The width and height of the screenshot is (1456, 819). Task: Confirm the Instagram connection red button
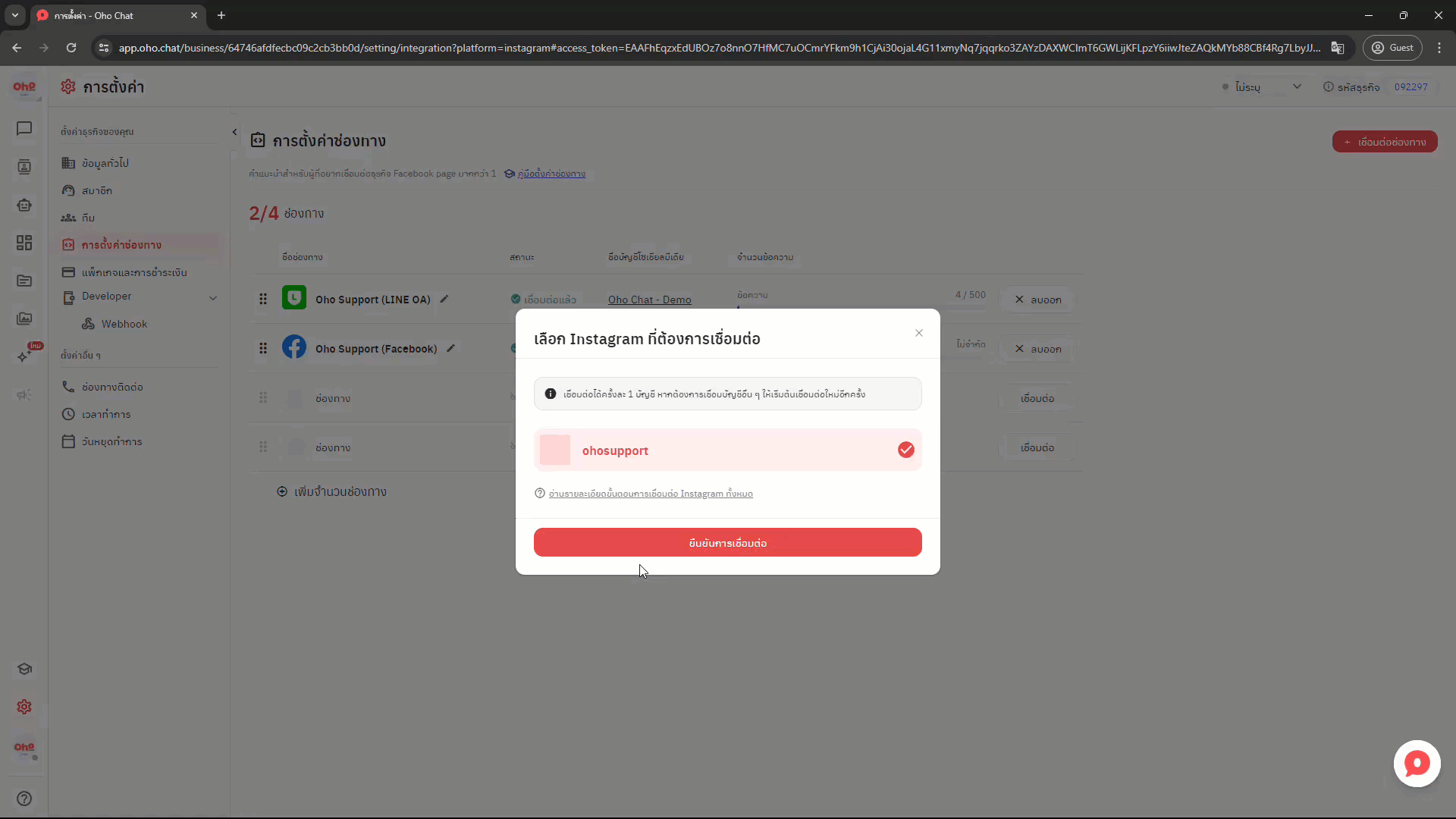tap(728, 542)
